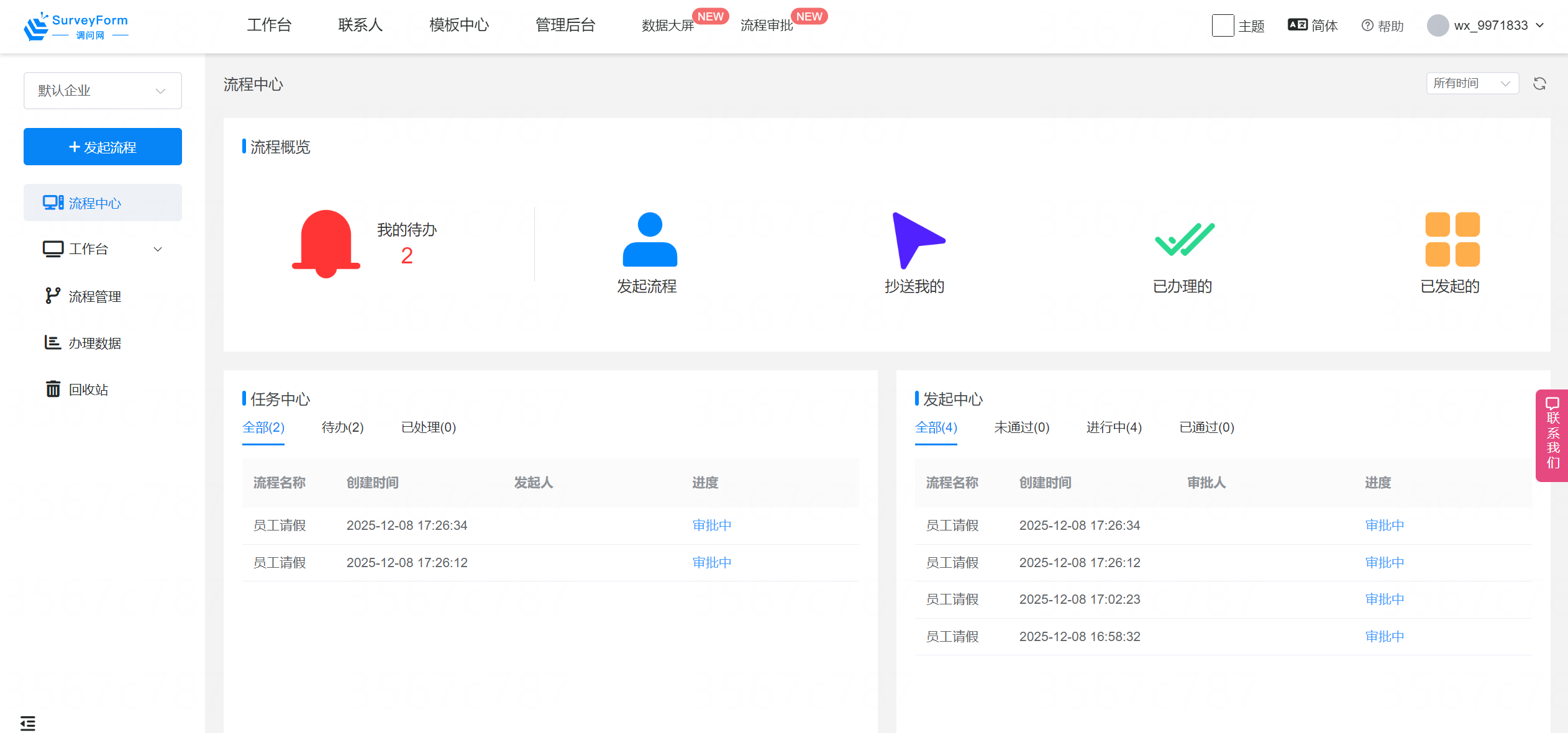This screenshot has height=733, width=1568.
Task: Open 已办理的 double checkmark icon
Action: pyautogui.click(x=1184, y=240)
